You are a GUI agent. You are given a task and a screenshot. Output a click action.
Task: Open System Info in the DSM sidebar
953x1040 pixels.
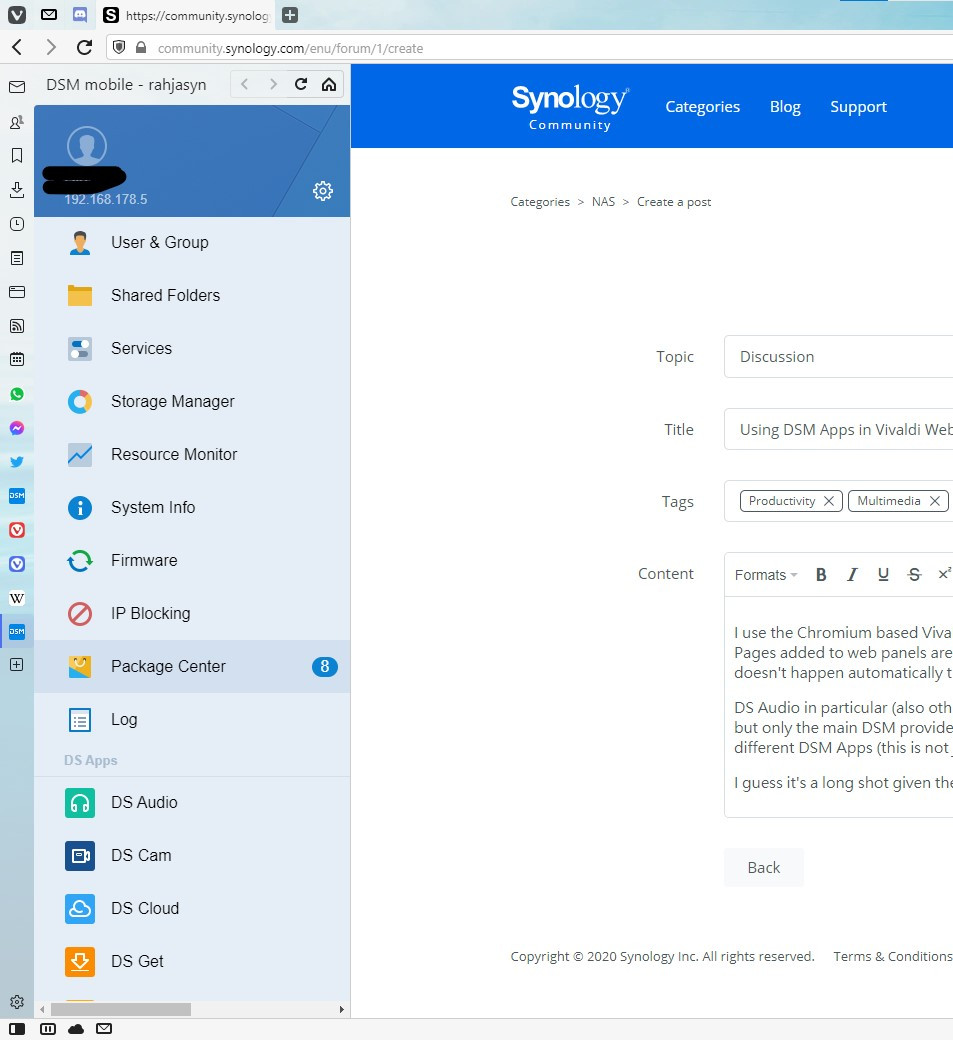point(152,507)
